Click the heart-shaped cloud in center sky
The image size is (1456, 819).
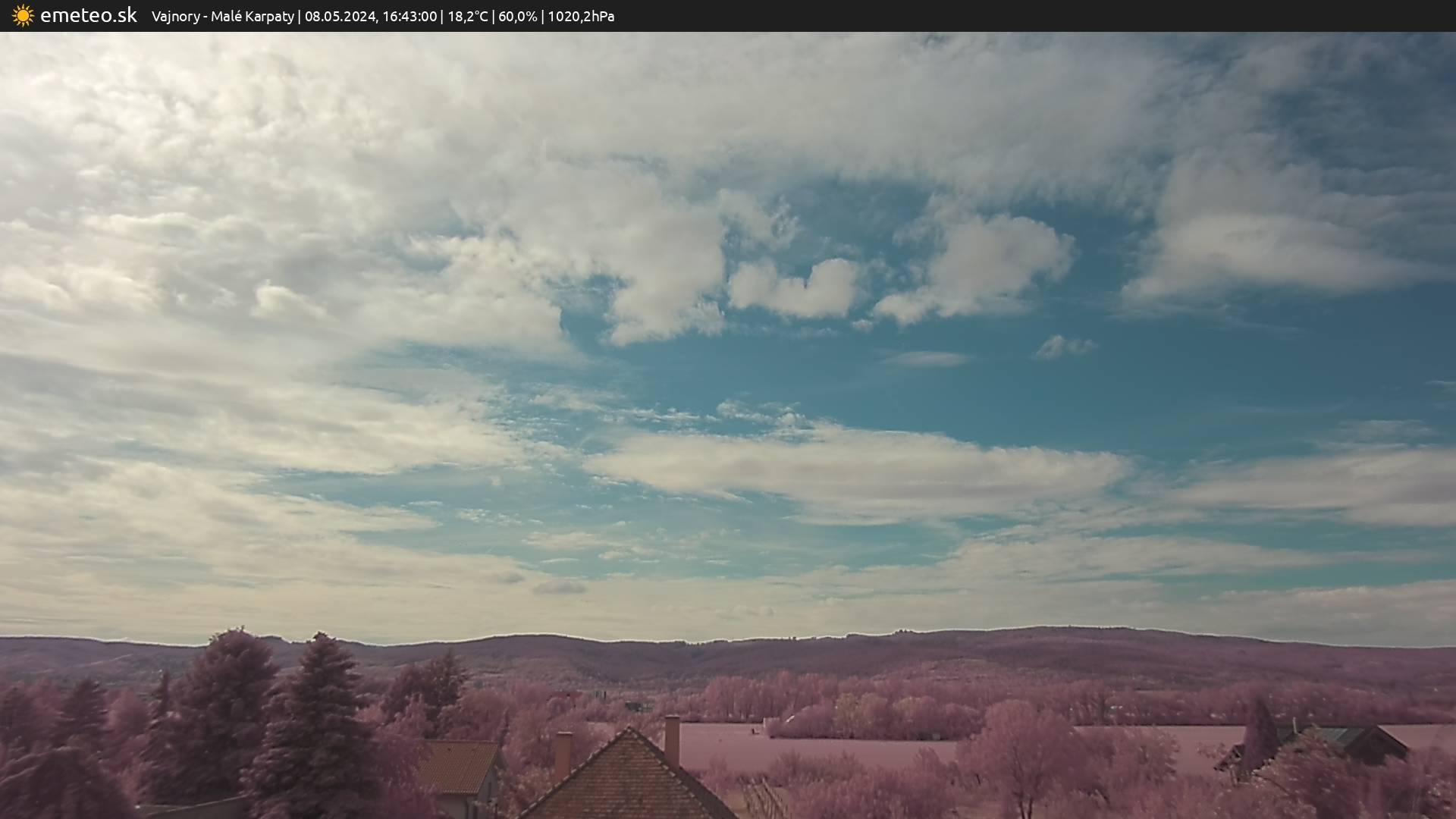click(795, 288)
